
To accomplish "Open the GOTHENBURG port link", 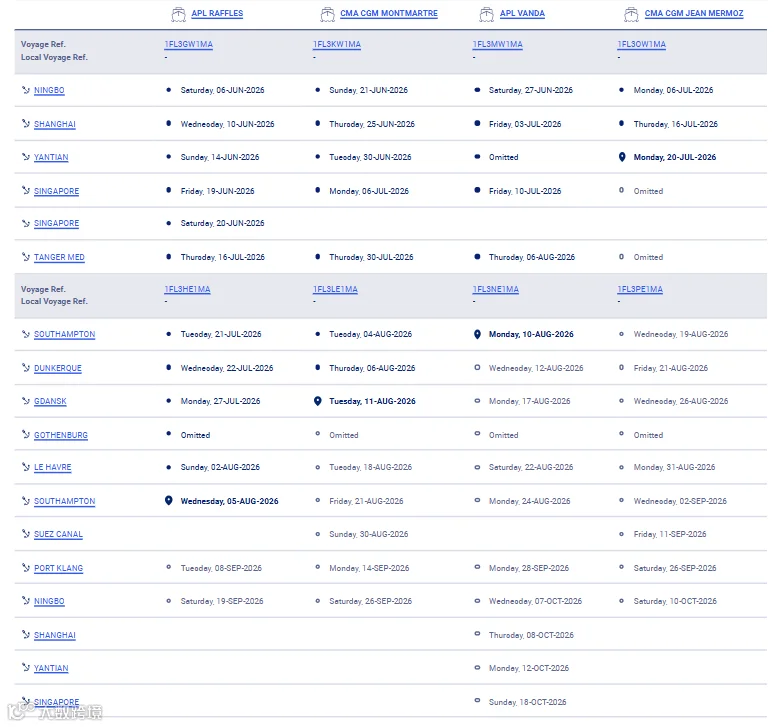I will coord(61,435).
